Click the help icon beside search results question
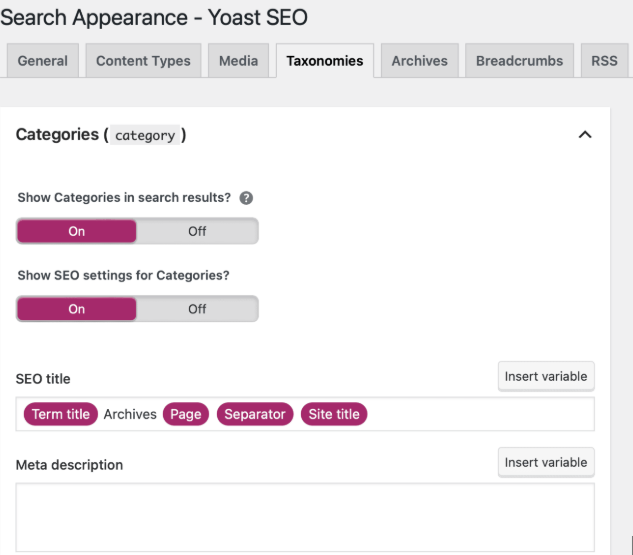The width and height of the screenshot is (633, 555). point(246,198)
